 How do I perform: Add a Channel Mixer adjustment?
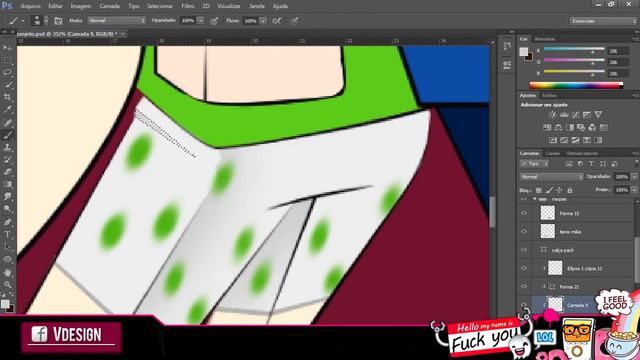point(592,128)
